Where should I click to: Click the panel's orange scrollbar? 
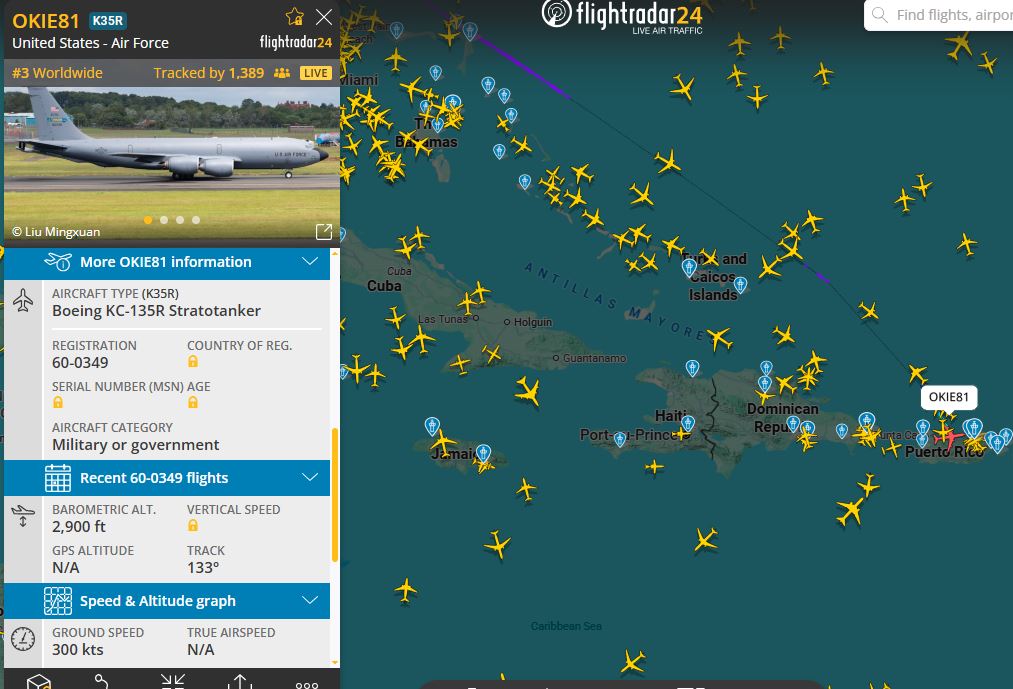[335, 494]
